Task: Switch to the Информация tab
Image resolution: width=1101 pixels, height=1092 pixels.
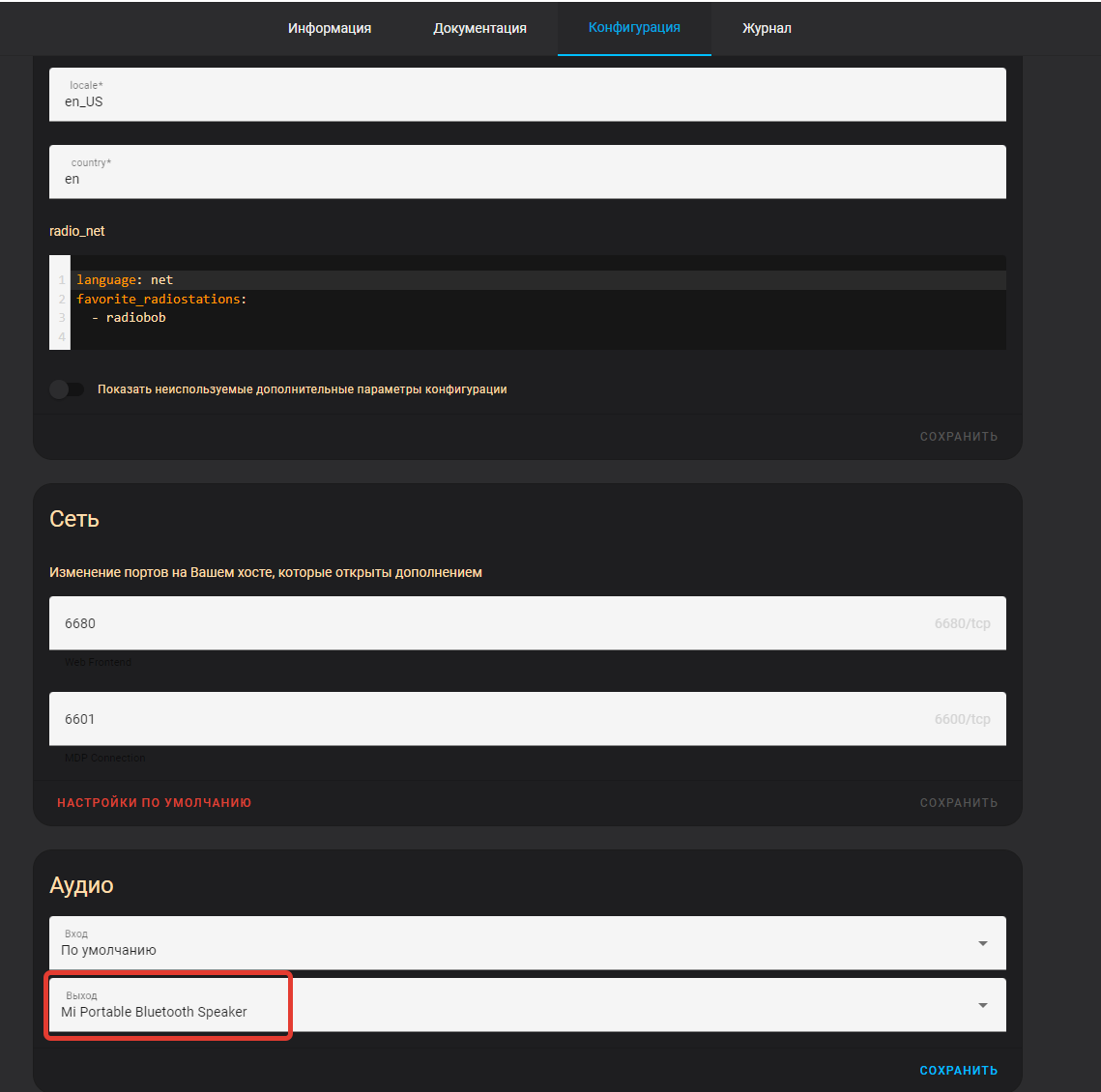Action: click(x=329, y=28)
